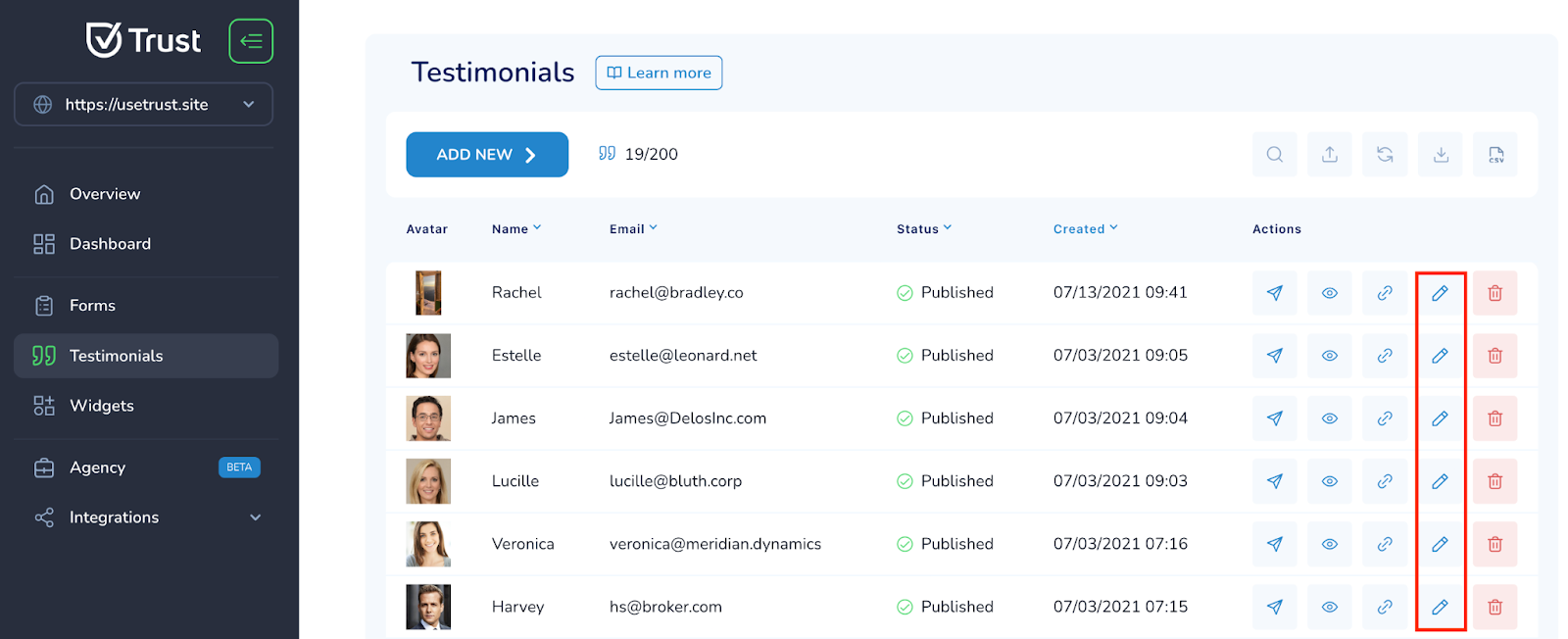Edit James's testimonial
Screen dimensions: 1568x639
(1440, 418)
